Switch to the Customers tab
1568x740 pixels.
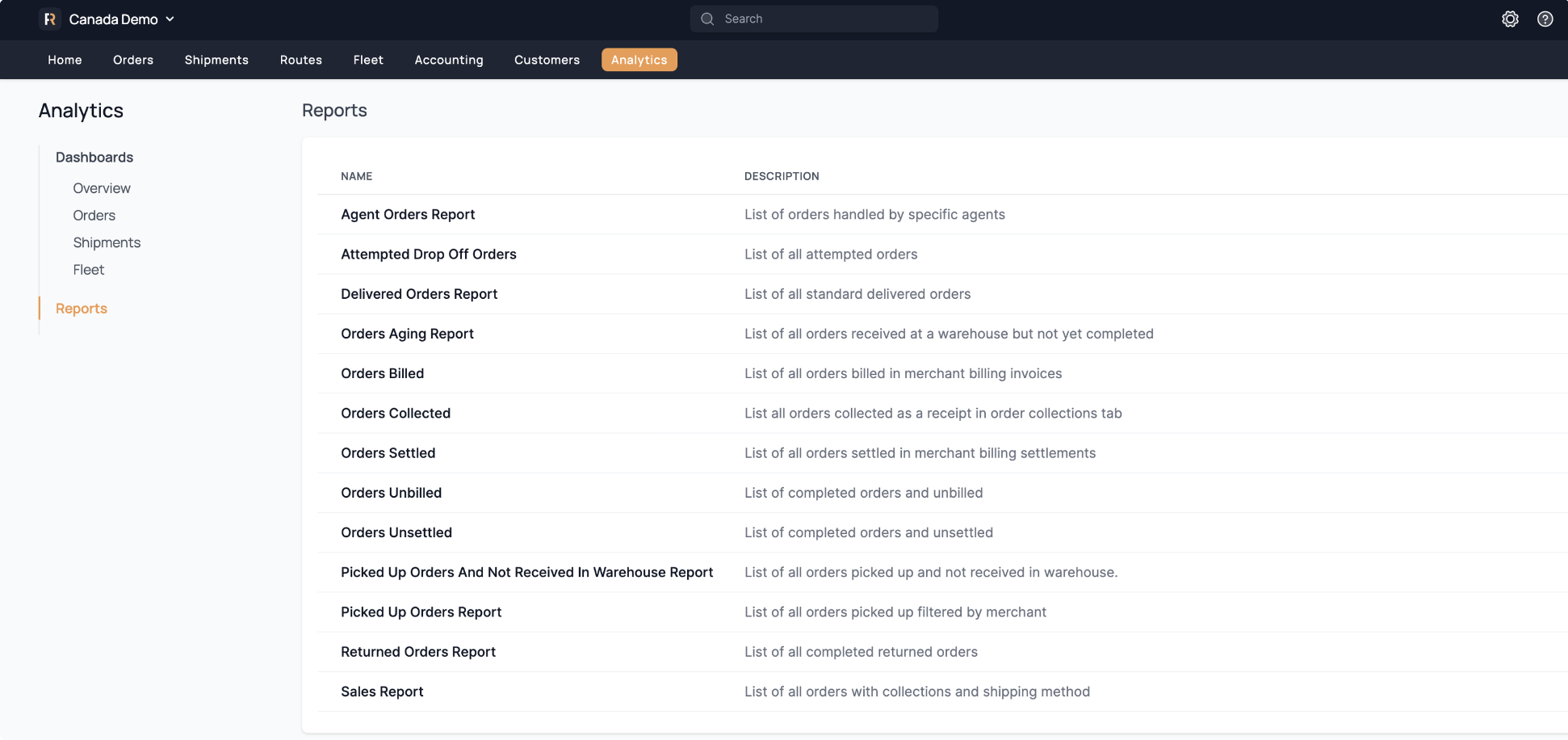click(547, 60)
